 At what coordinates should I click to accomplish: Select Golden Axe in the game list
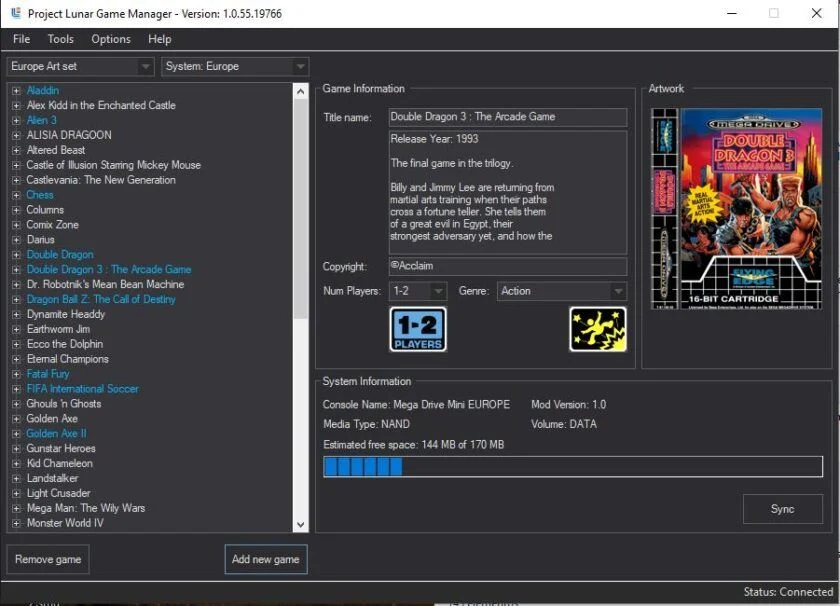tap(52, 418)
